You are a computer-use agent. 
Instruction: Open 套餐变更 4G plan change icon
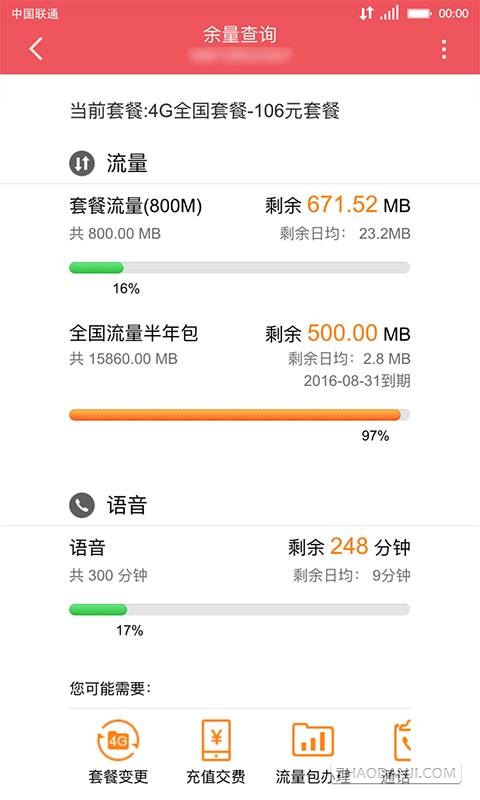pos(118,741)
